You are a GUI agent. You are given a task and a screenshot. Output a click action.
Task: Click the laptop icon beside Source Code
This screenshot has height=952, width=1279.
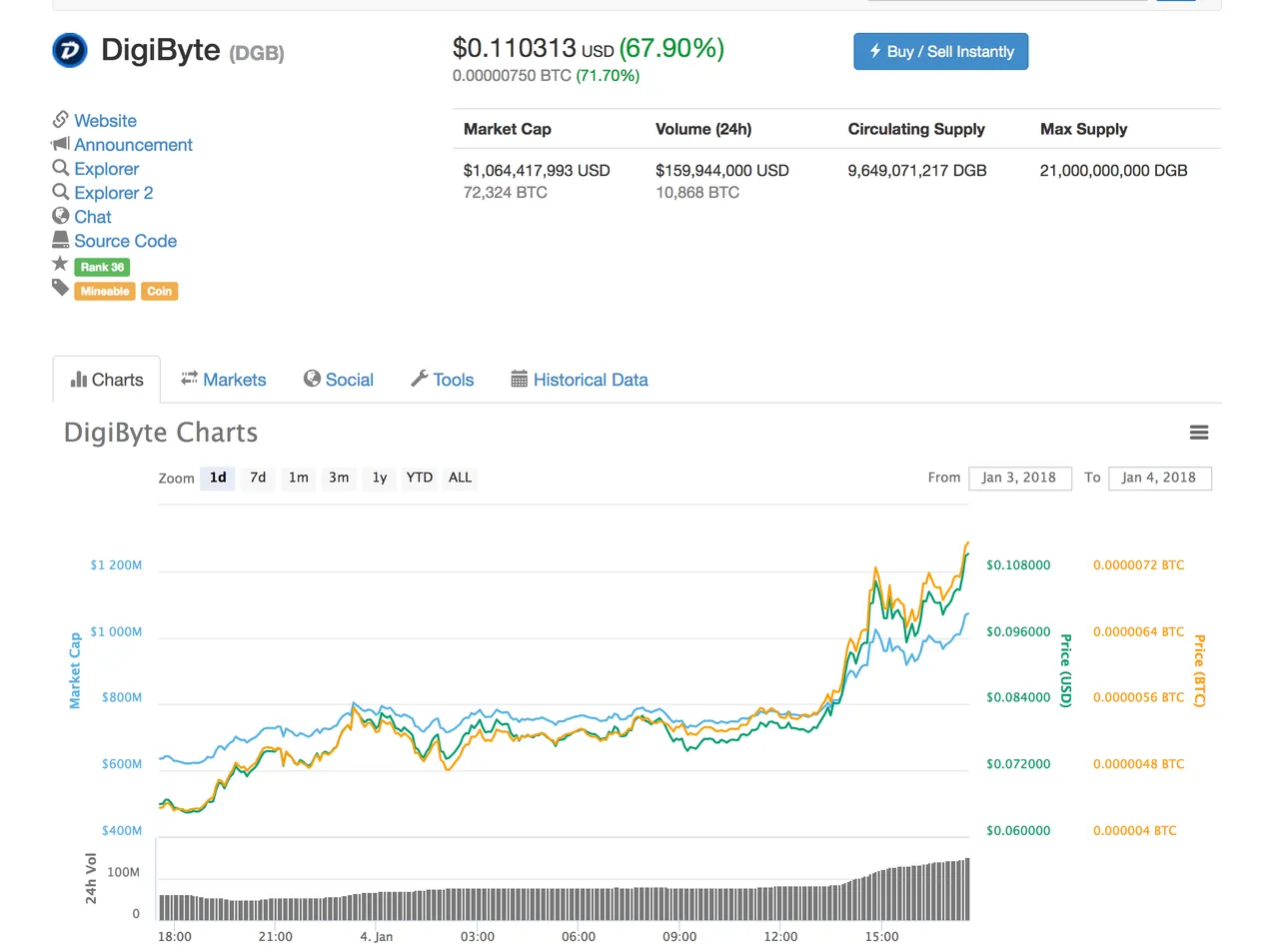click(61, 240)
